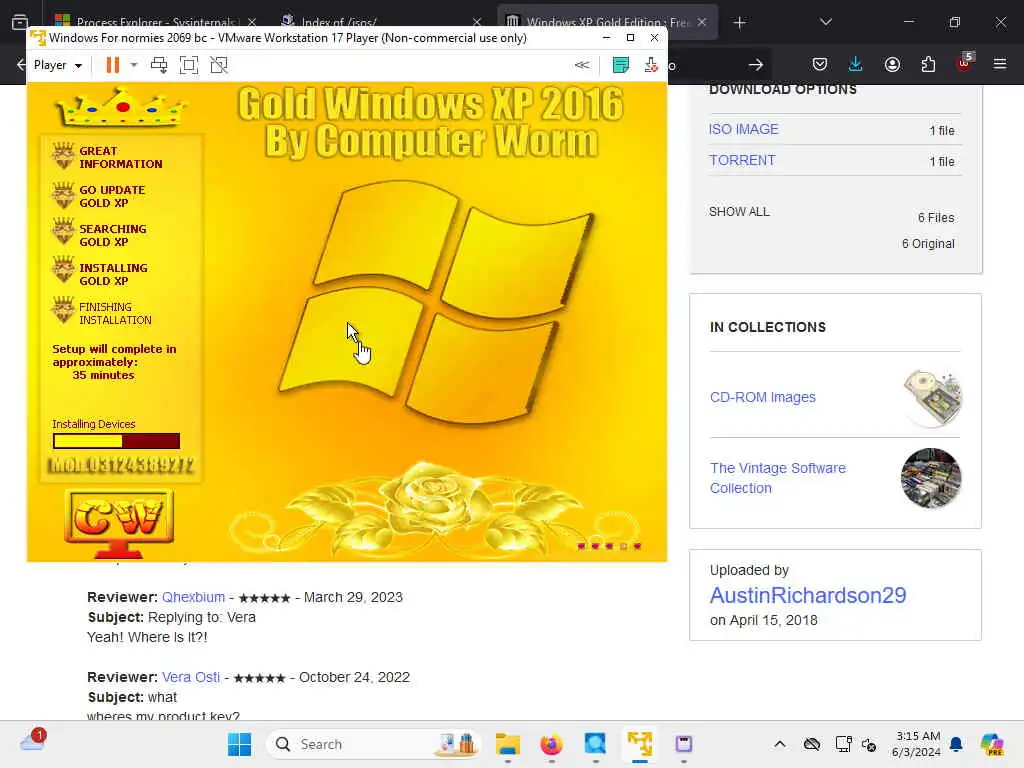This screenshot has width=1024, height=768.
Task: Send Ctrl+Alt+Del to the VM
Action: point(159,65)
